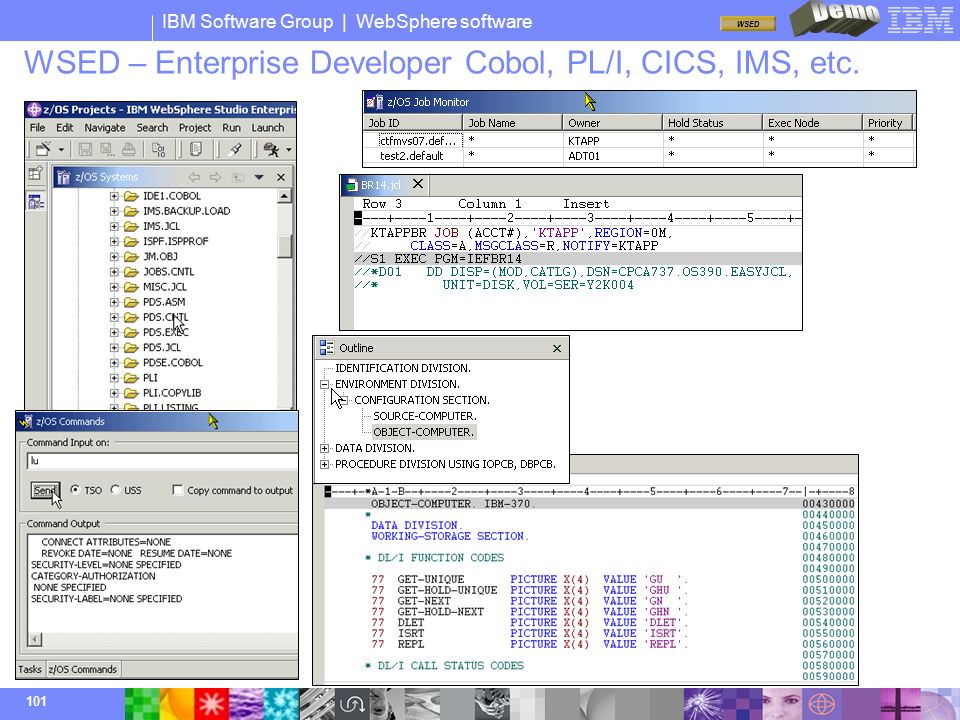Select the USS radio button
This screenshot has height=720, width=960.
coord(115,490)
